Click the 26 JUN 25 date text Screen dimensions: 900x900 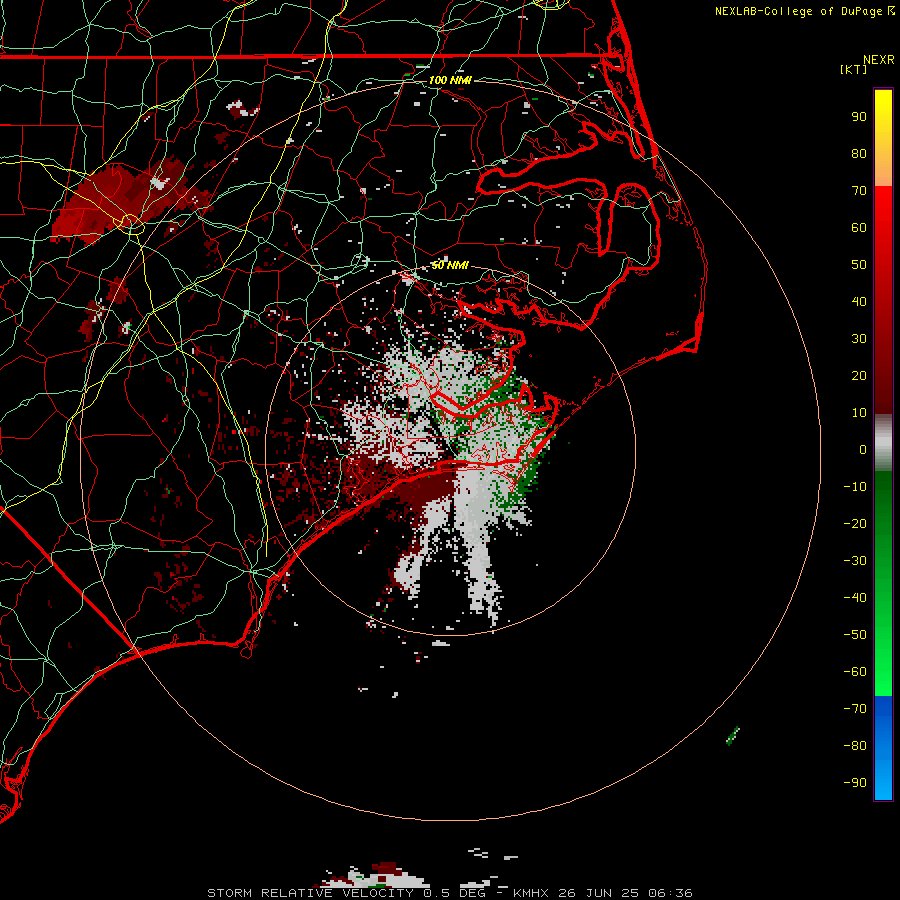tap(599, 893)
